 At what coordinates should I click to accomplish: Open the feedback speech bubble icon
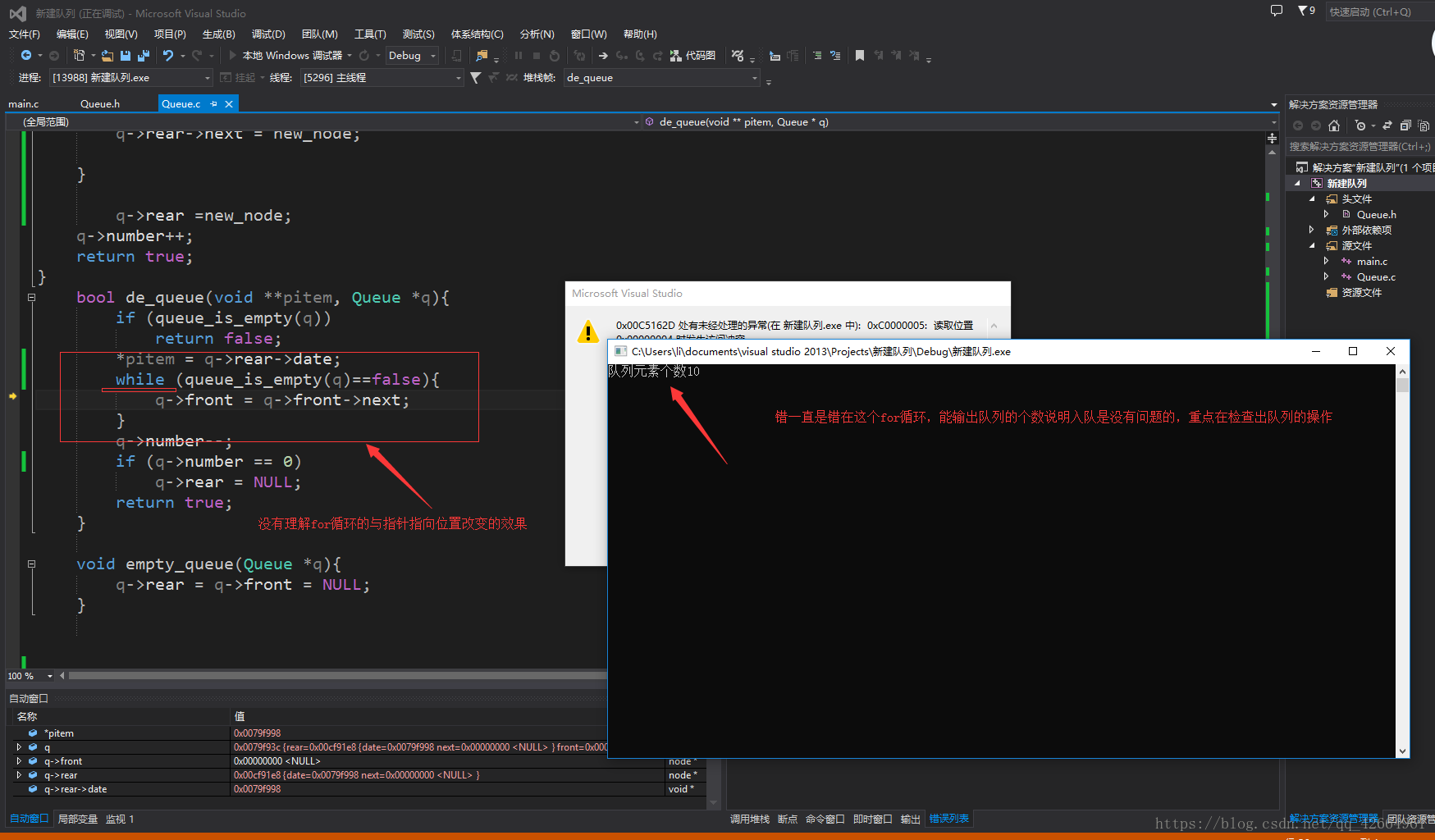tap(1276, 11)
